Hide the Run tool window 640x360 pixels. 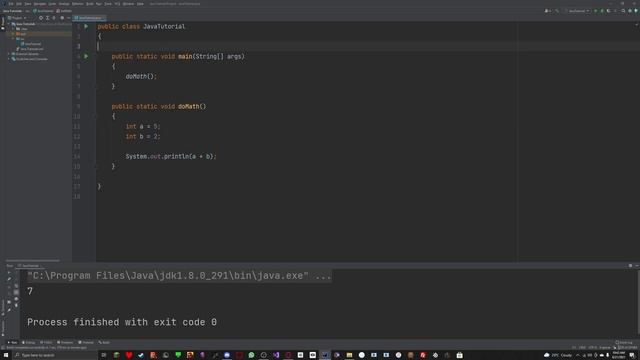(636, 266)
